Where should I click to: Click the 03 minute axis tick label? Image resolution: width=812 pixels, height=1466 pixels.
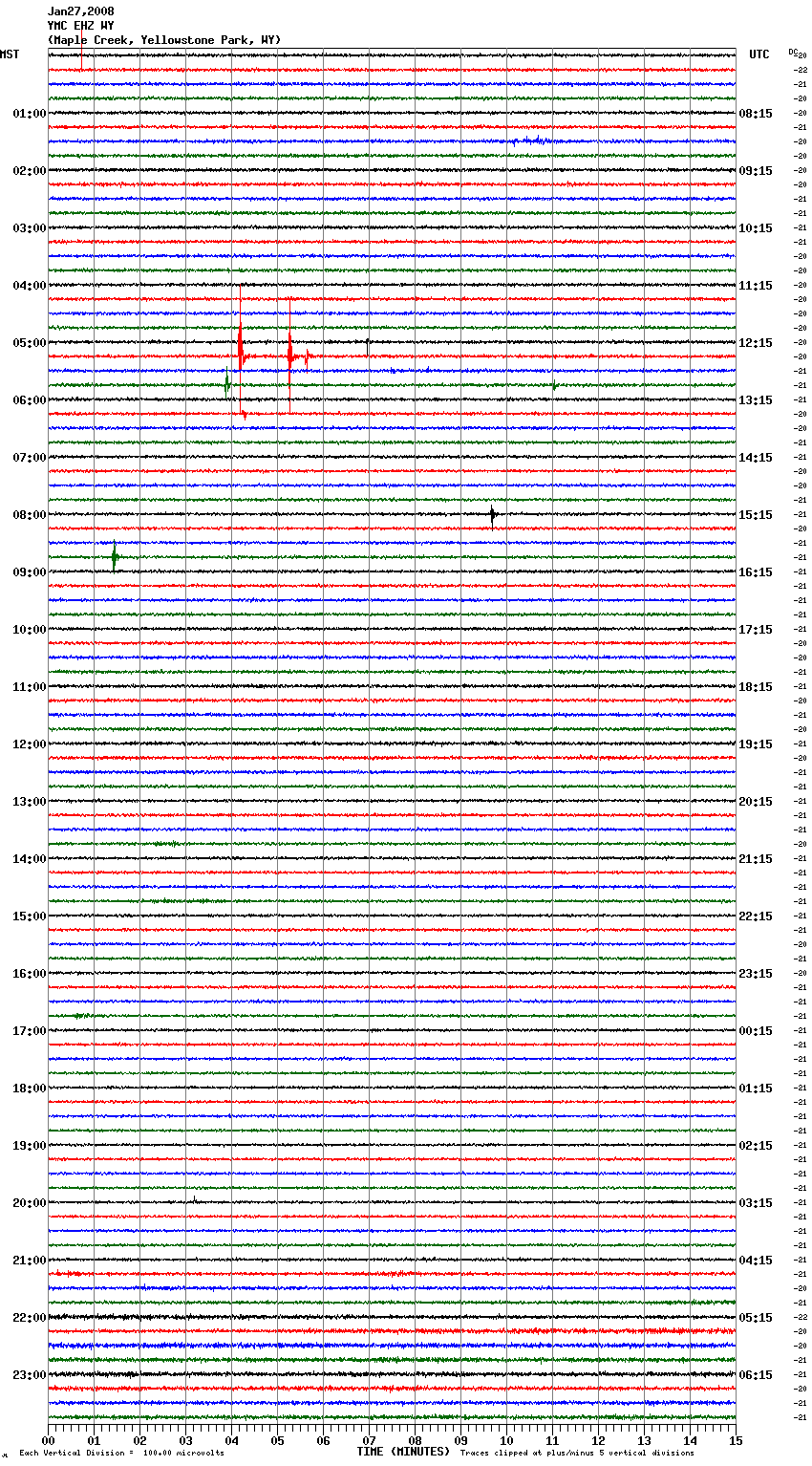186,1440
